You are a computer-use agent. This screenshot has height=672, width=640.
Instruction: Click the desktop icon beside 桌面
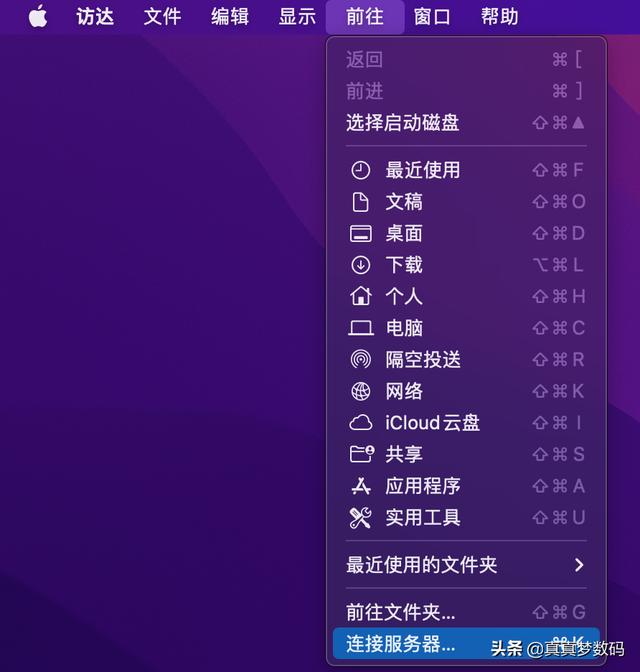(361, 234)
